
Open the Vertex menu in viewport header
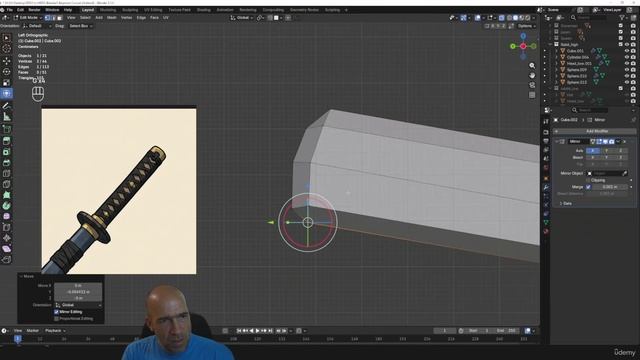click(x=126, y=18)
